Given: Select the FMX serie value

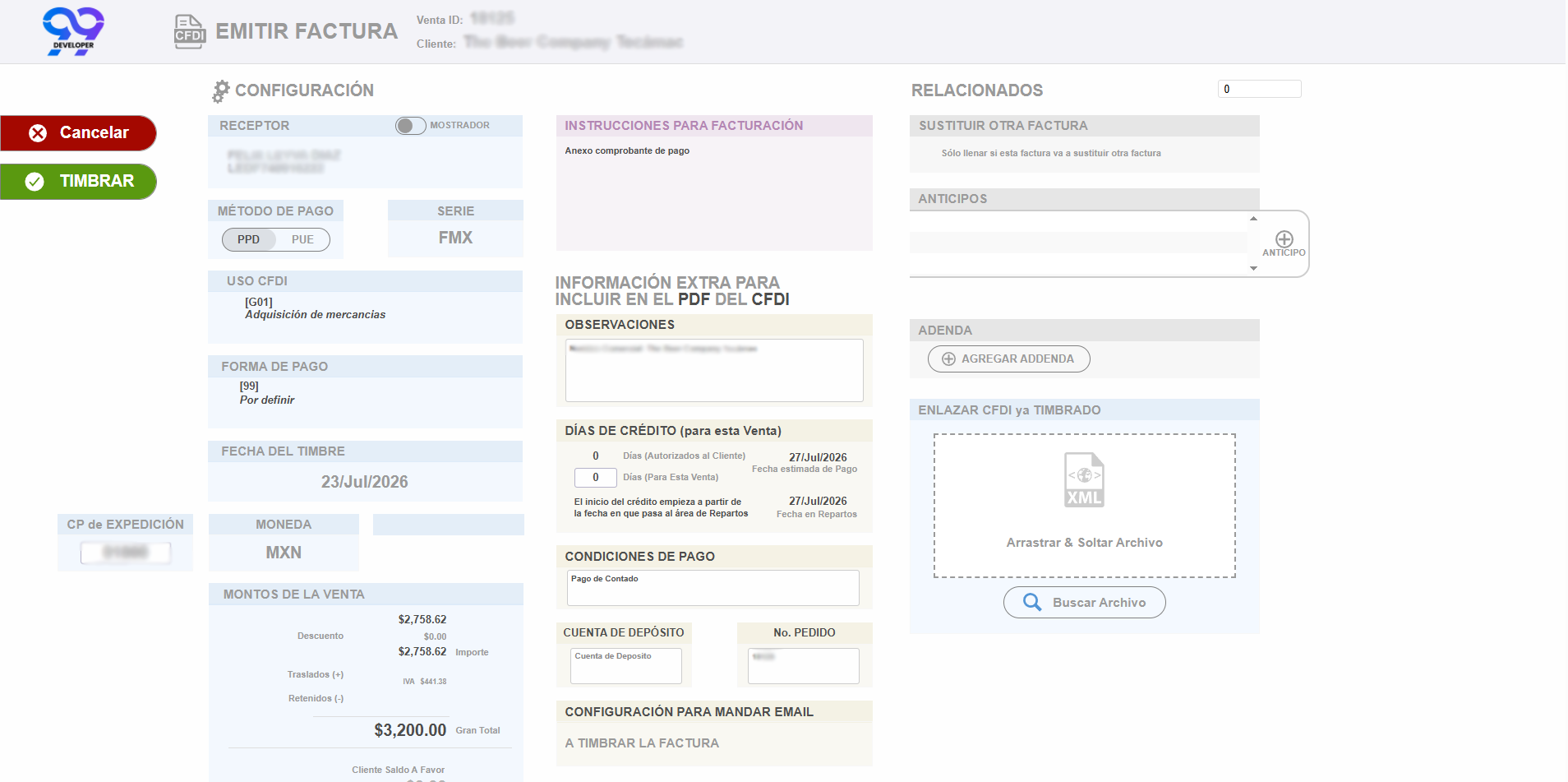Looking at the screenshot, I should pos(455,238).
